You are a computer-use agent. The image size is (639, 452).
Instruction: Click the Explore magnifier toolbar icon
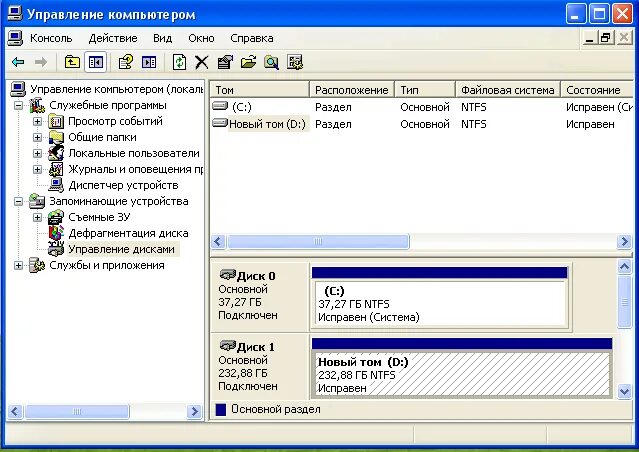point(271,62)
